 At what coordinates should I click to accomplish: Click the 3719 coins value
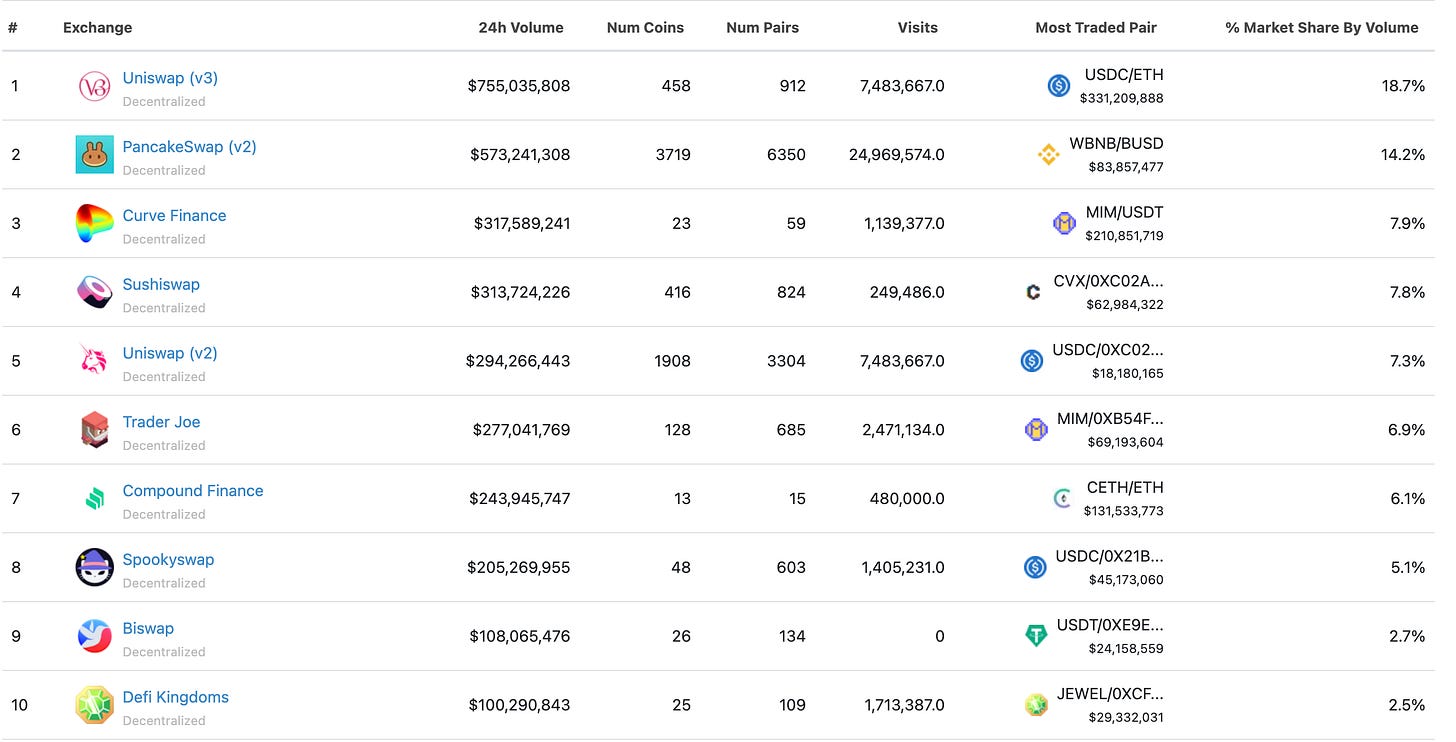point(672,155)
